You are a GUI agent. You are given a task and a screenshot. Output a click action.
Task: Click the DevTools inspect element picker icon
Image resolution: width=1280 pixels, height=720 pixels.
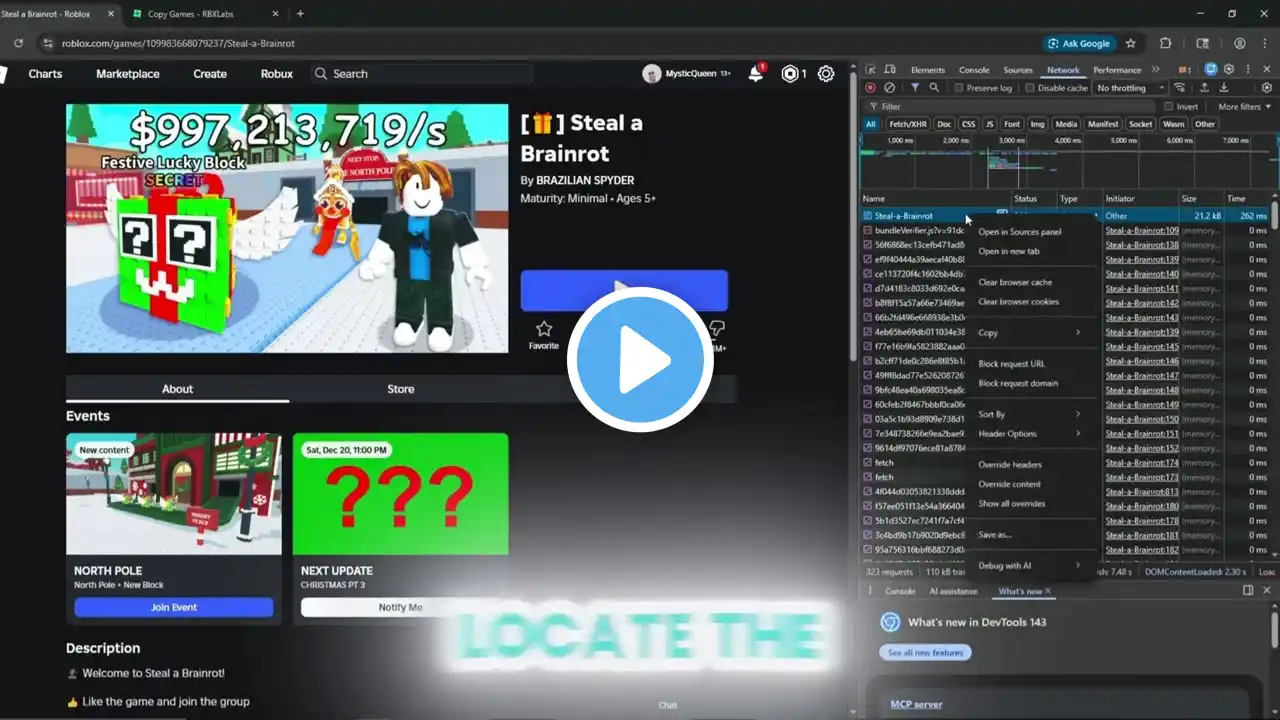point(871,70)
